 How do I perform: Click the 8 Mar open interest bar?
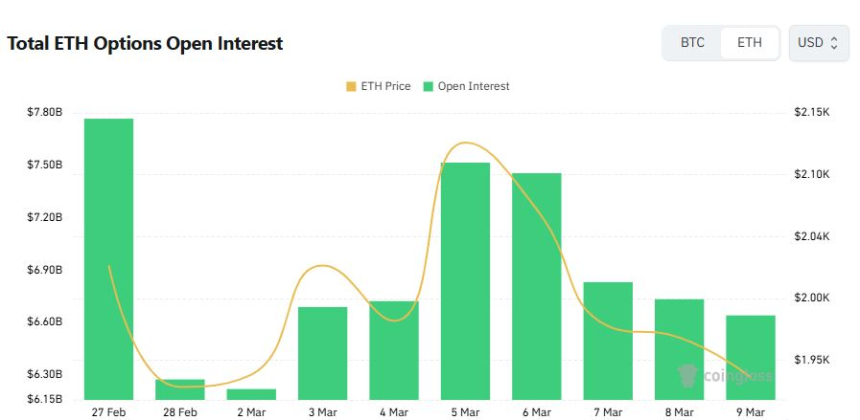680,348
